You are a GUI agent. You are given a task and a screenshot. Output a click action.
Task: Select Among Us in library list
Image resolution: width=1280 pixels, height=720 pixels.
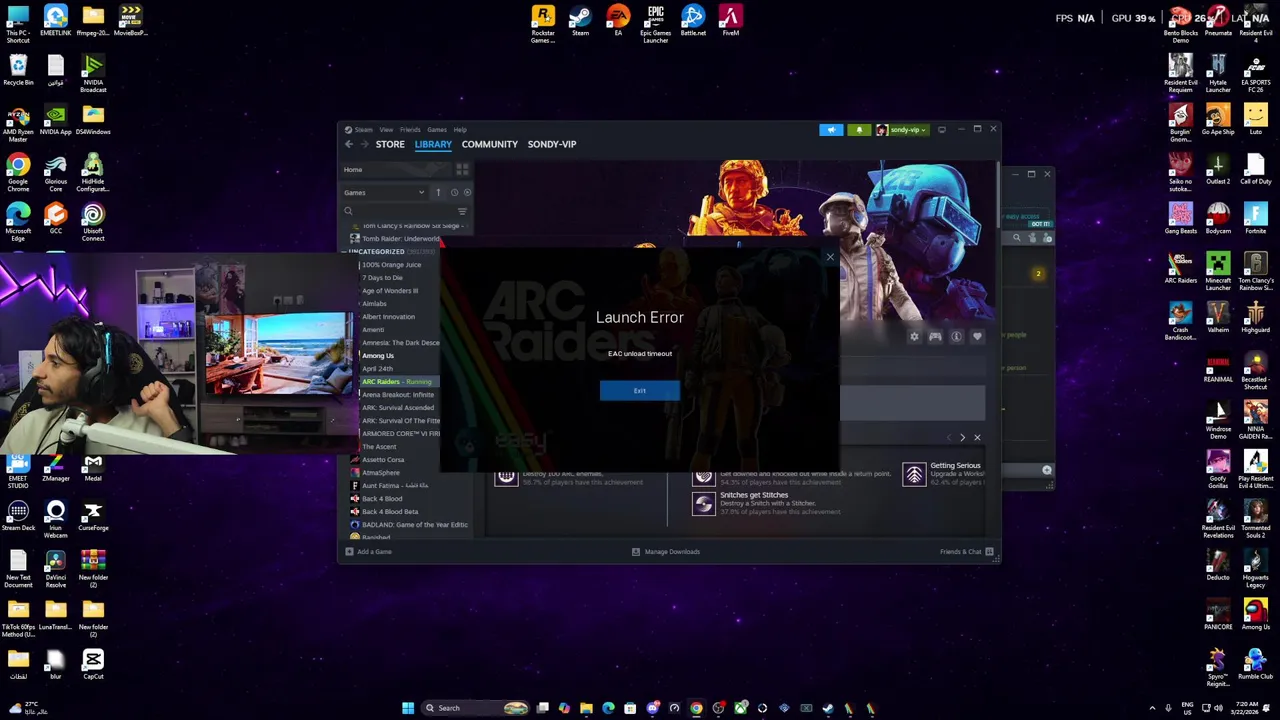(x=378, y=356)
